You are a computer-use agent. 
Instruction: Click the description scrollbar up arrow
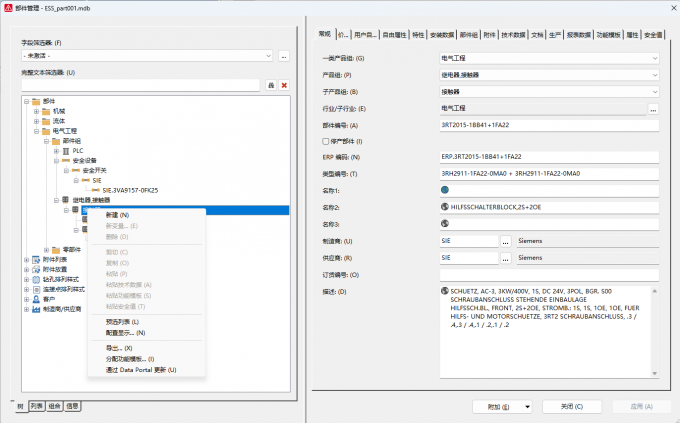pyautogui.click(x=654, y=291)
